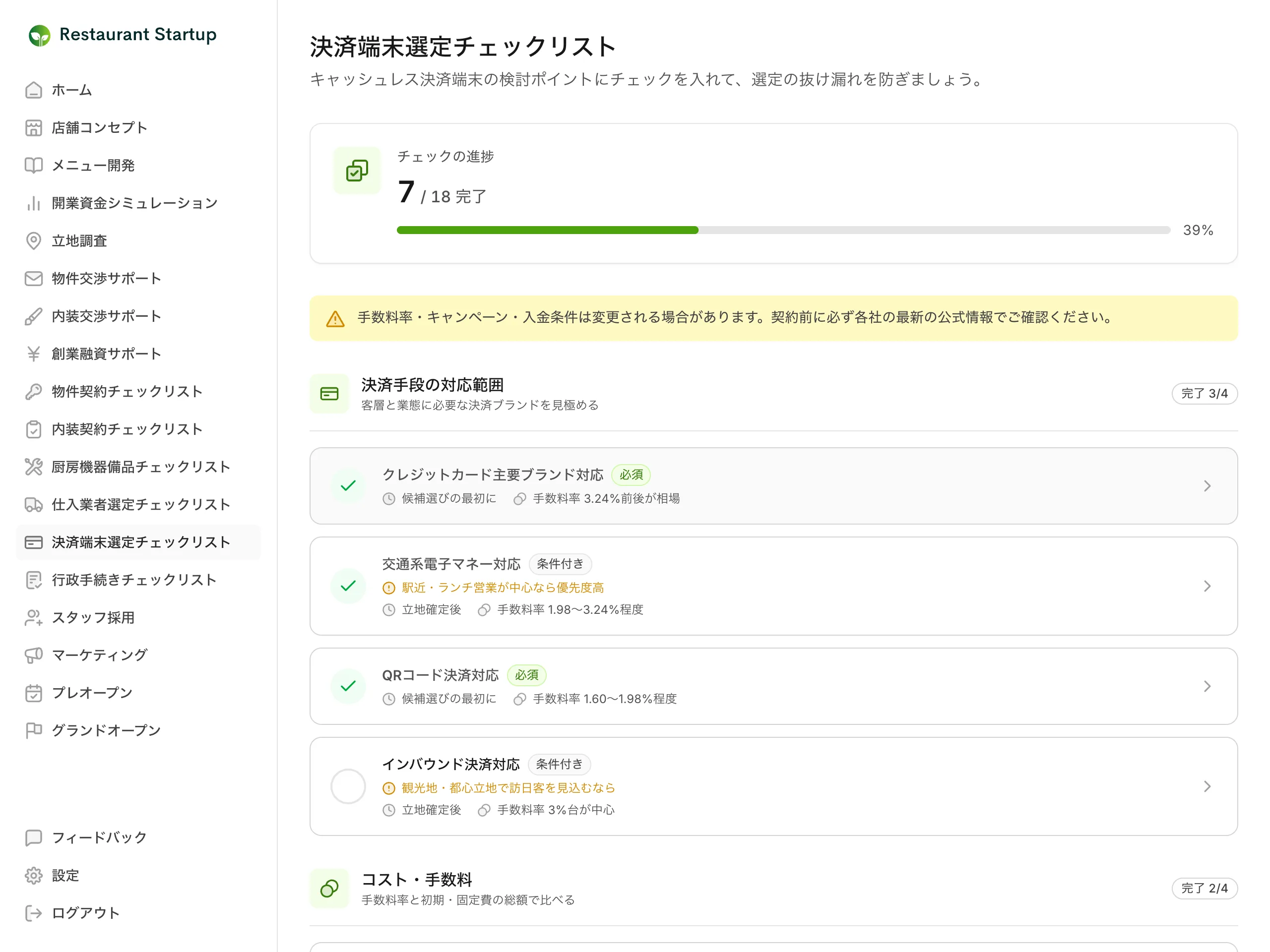This screenshot has height=952, width=1270.
Task: Click the 39% progress label
Action: [1198, 230]
